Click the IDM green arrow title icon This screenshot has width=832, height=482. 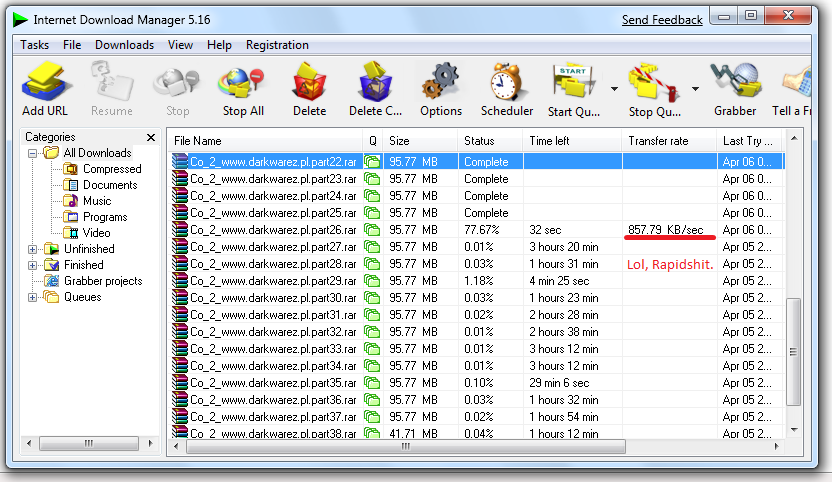[x=20, y=20]
